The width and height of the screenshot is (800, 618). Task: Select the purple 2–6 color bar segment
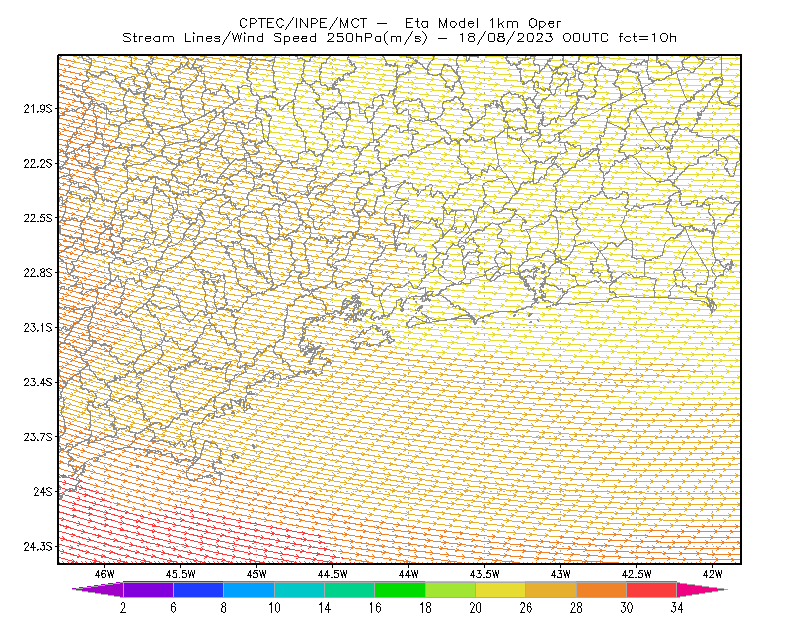148,589
